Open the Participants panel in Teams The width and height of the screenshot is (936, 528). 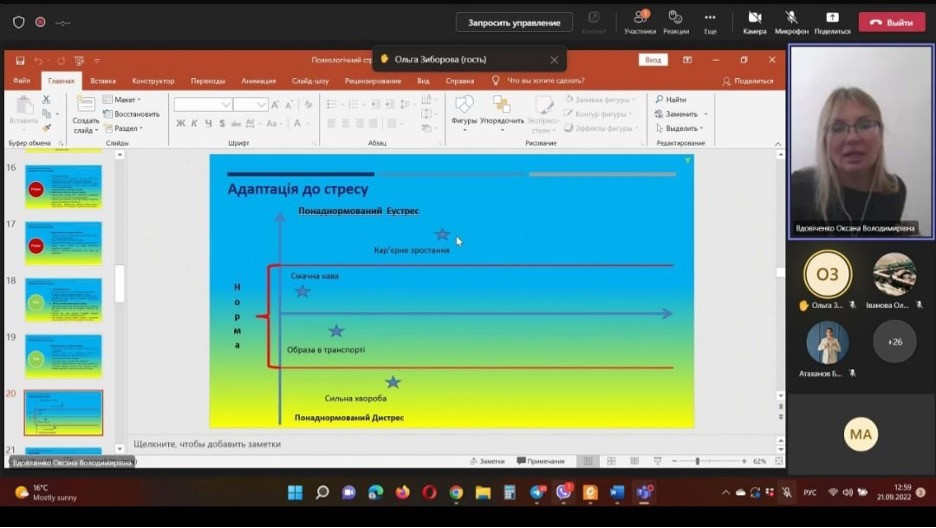pyautogui.click(x=640, y=22)
